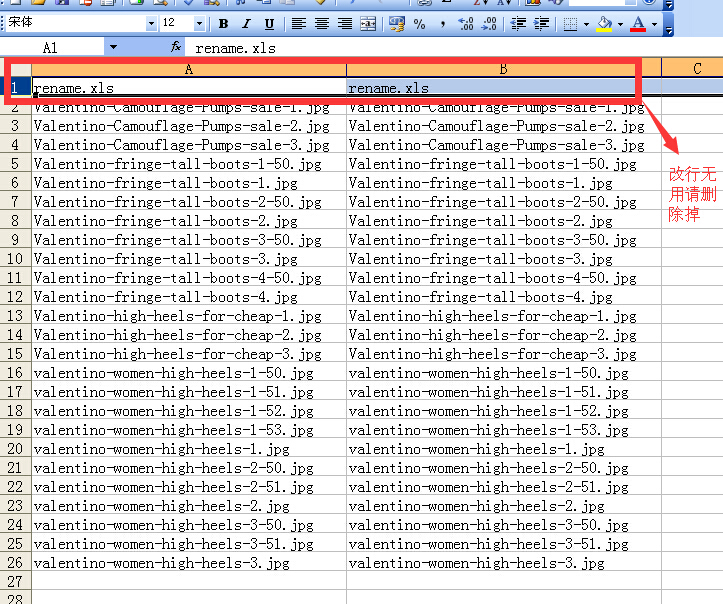Viewport: 723px width, 604px height.
Task: Select row 27 header
Action: (x=15, y=581)
